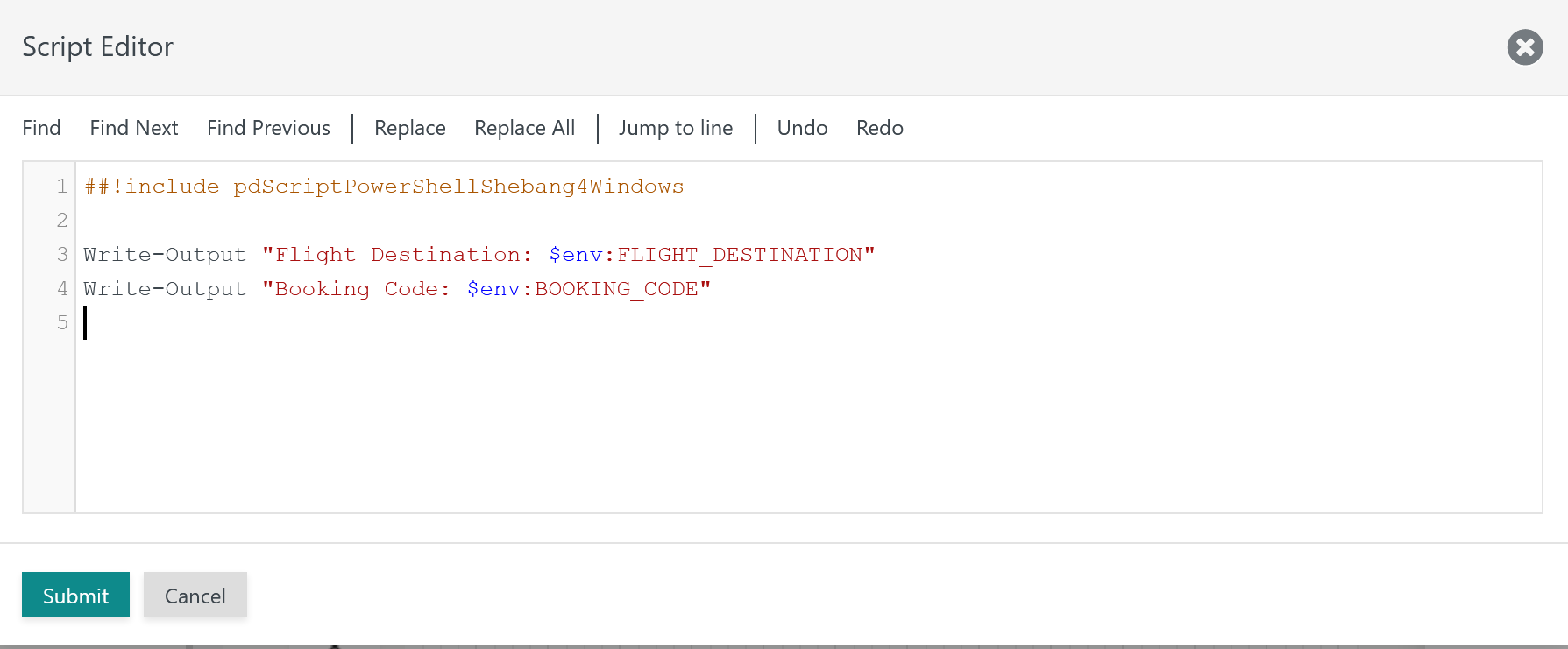The width and height of the screenshot is (1568, 649).
Task: Undo the last edit
Action: 802,128
